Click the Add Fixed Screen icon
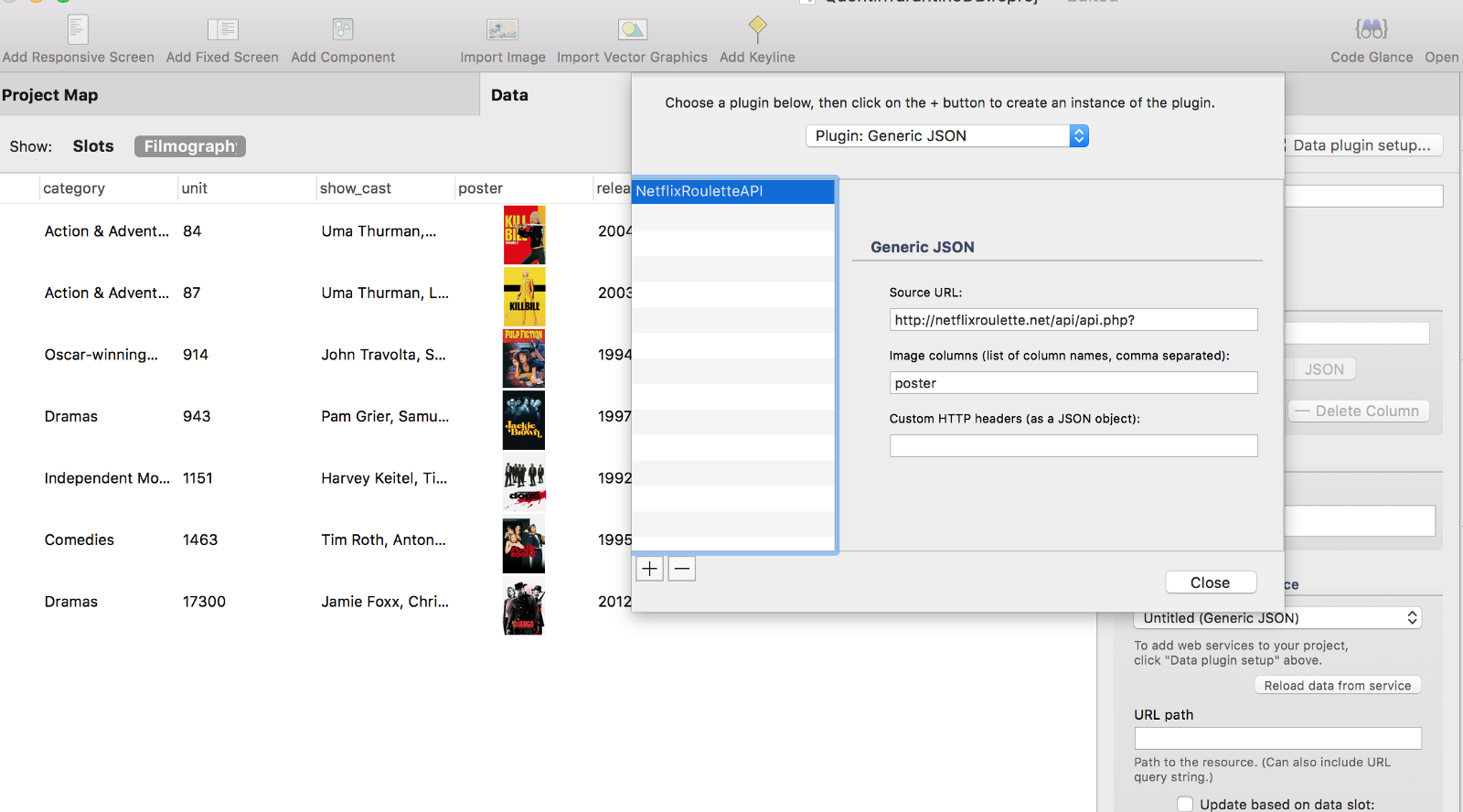The height and width of the screenshot is (812, 1463). click(222, 30)
